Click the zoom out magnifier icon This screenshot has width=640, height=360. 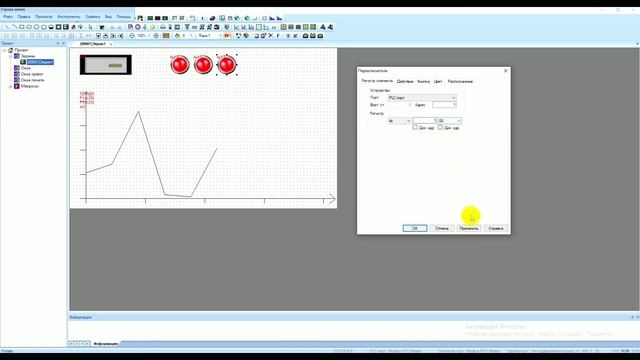pyautogui.click(x=132, y=36)
